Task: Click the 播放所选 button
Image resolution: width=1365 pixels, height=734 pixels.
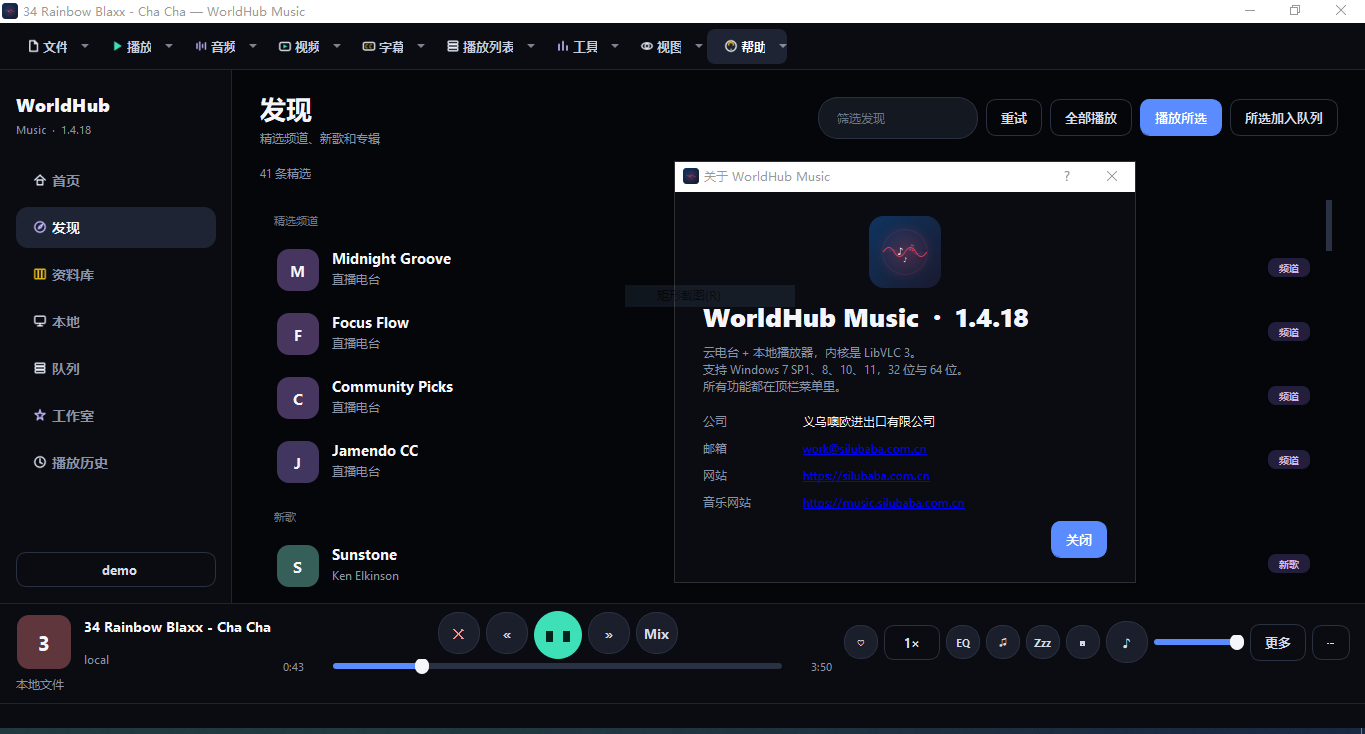Action: point(1181,118)
